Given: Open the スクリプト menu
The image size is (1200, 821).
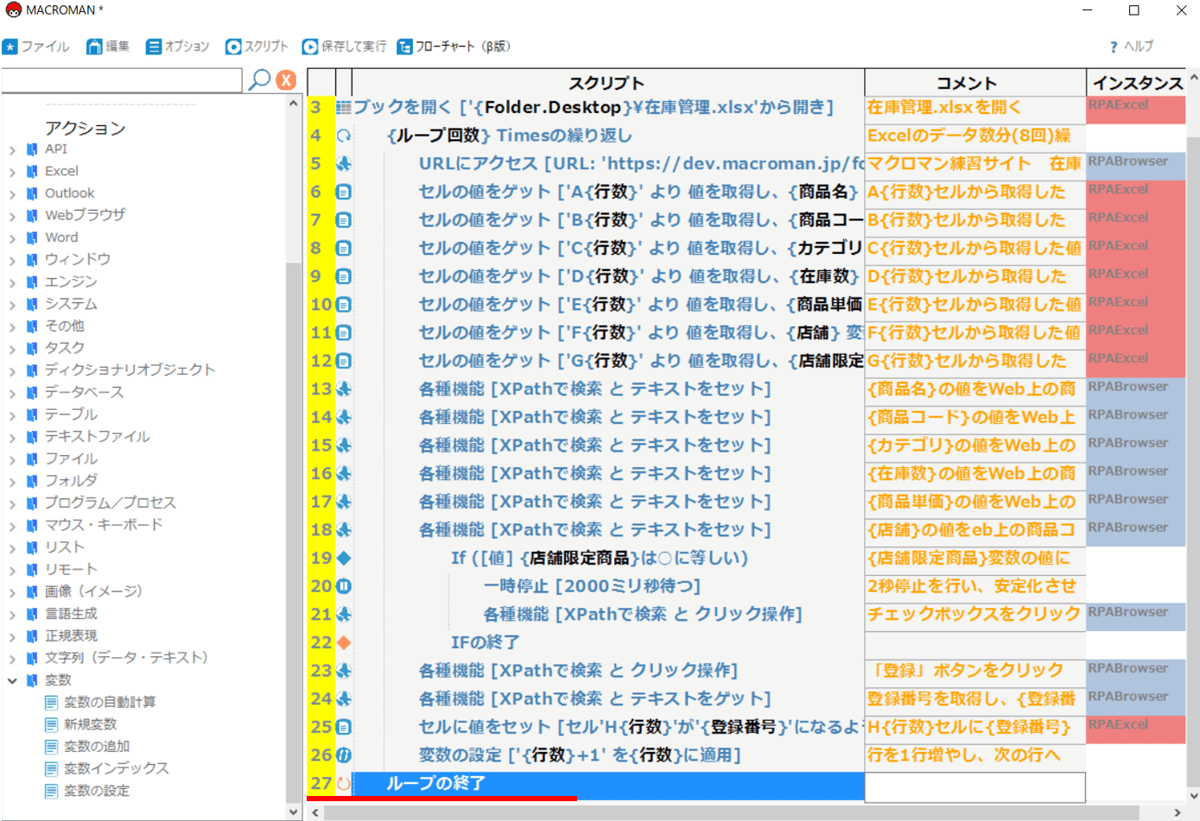Looking at the screenshot, I should tap(257, 46).
